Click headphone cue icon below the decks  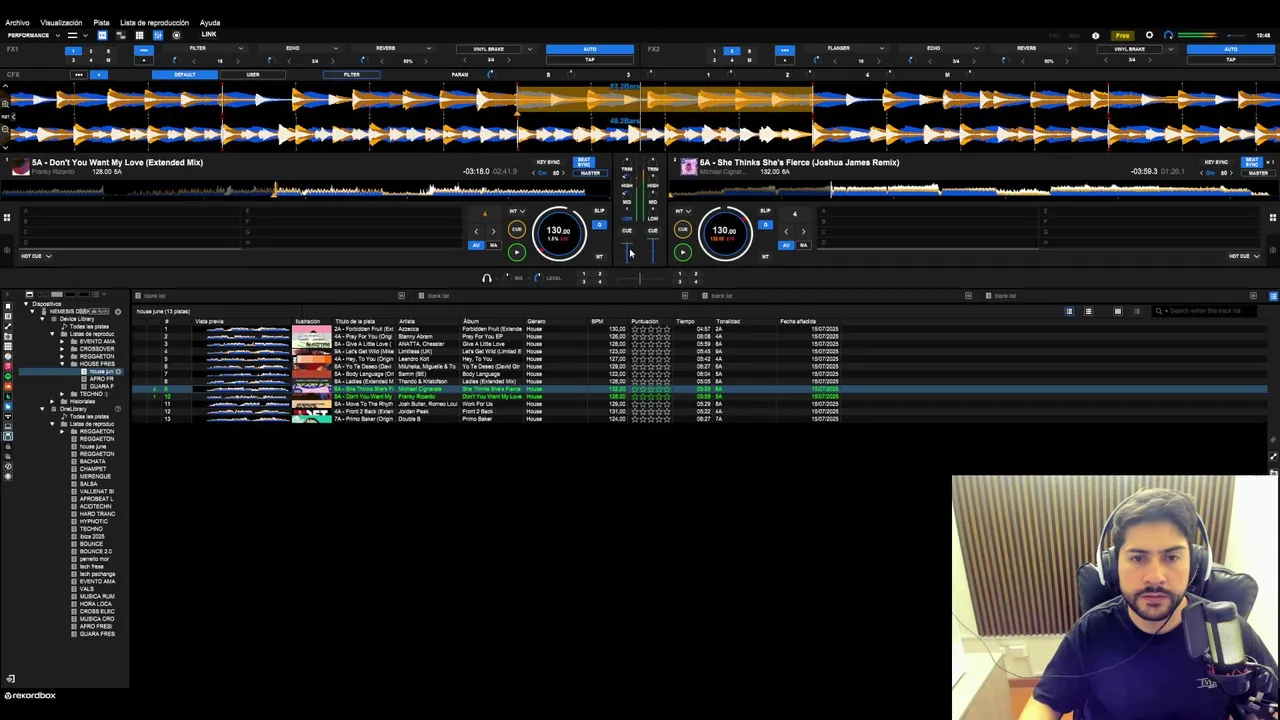coord(487,278)
